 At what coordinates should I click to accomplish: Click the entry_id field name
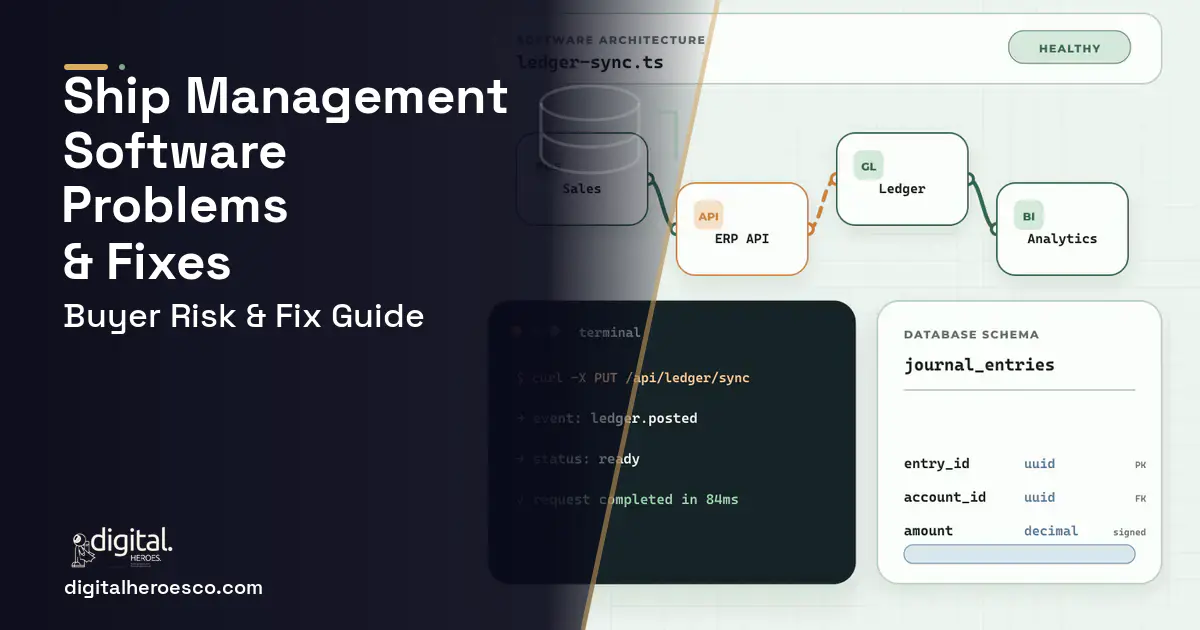coord(936,464)
